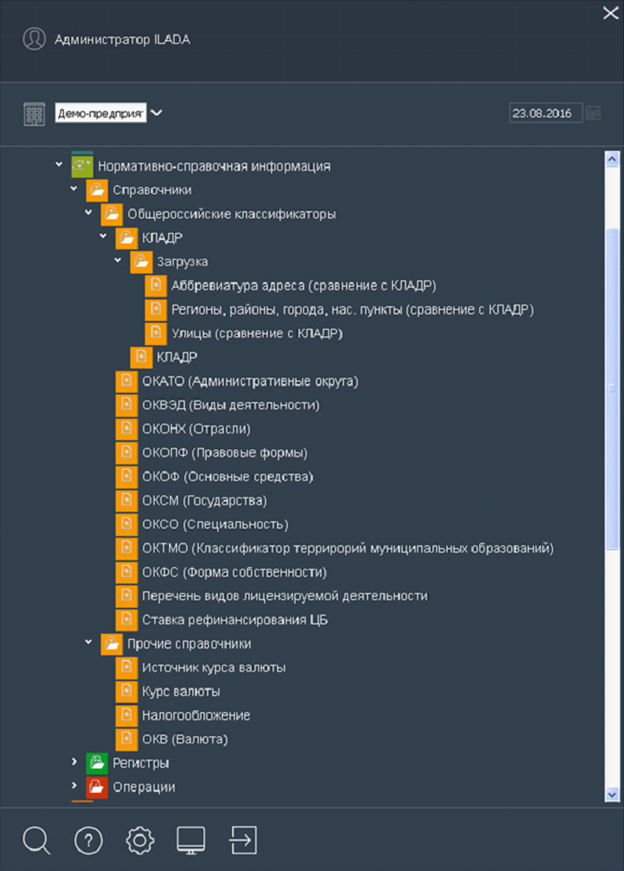This screenshot has height=871, width=624.
Task: Collapse the Загрузка folder arrow
Action: point(118,260)
